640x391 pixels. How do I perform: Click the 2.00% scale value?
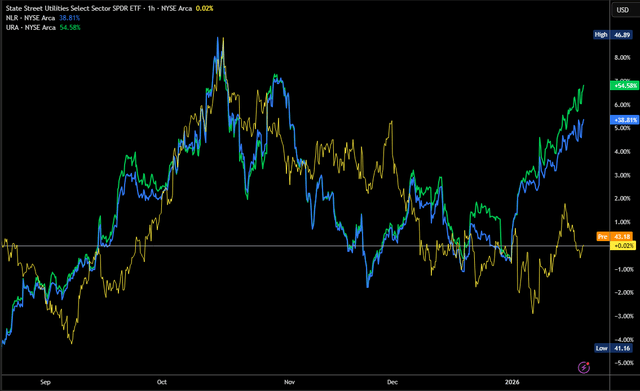click(x=622, y=198)
